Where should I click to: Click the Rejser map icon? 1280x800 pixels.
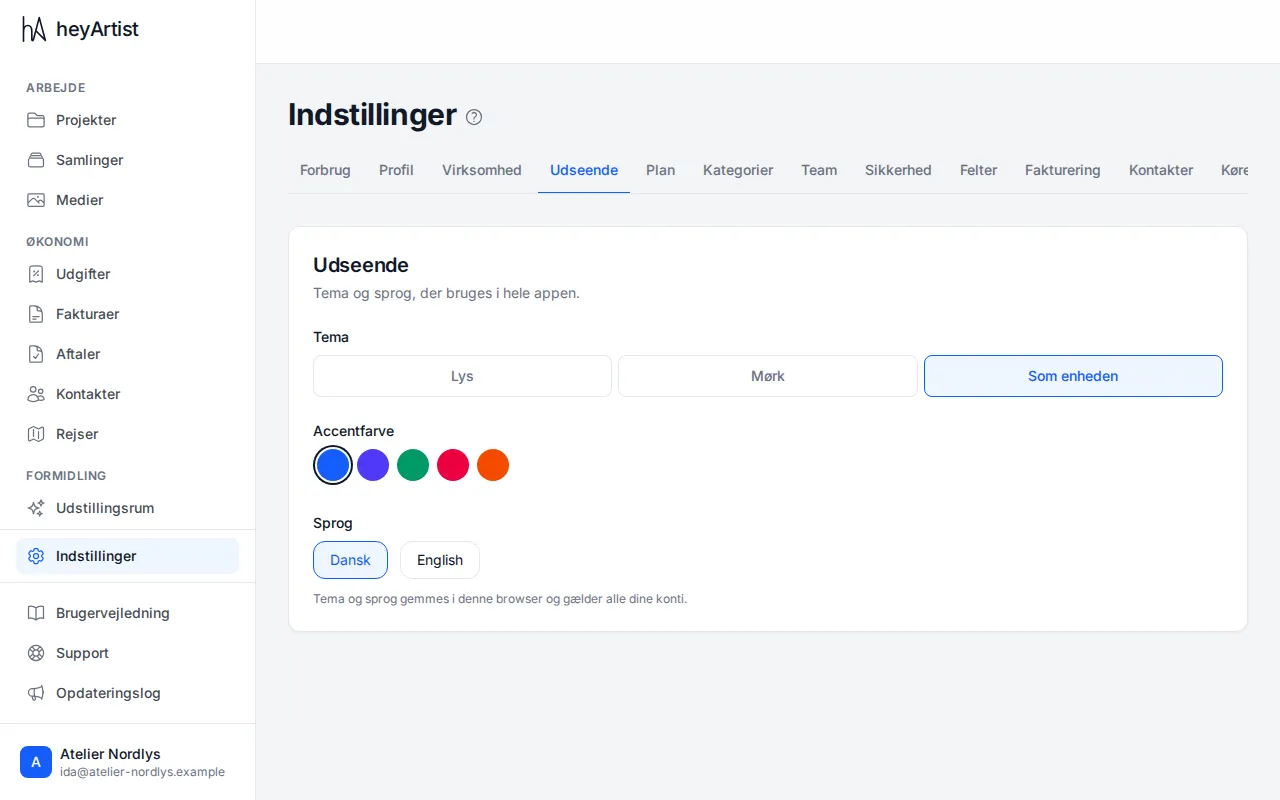pos(36,434)
